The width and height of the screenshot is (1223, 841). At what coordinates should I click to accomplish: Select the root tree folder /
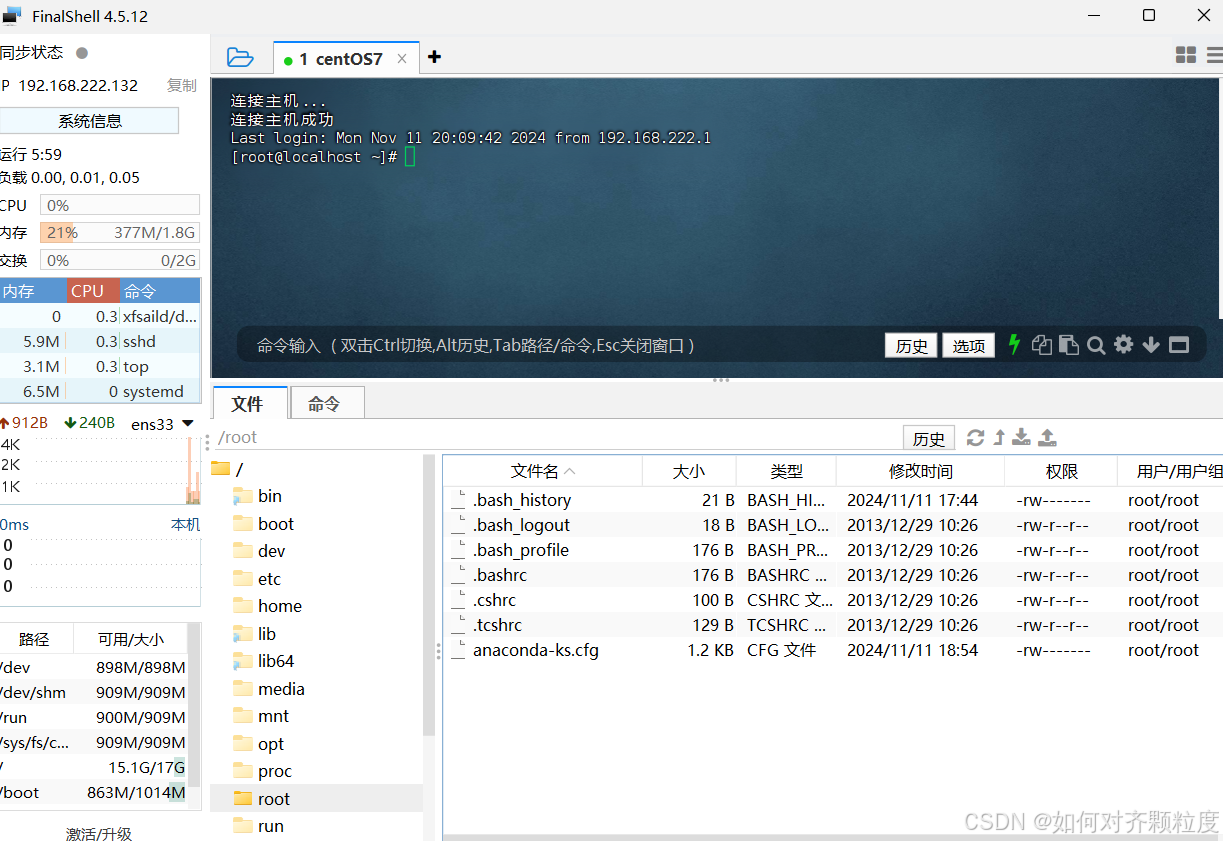click(x=228, y=469)
